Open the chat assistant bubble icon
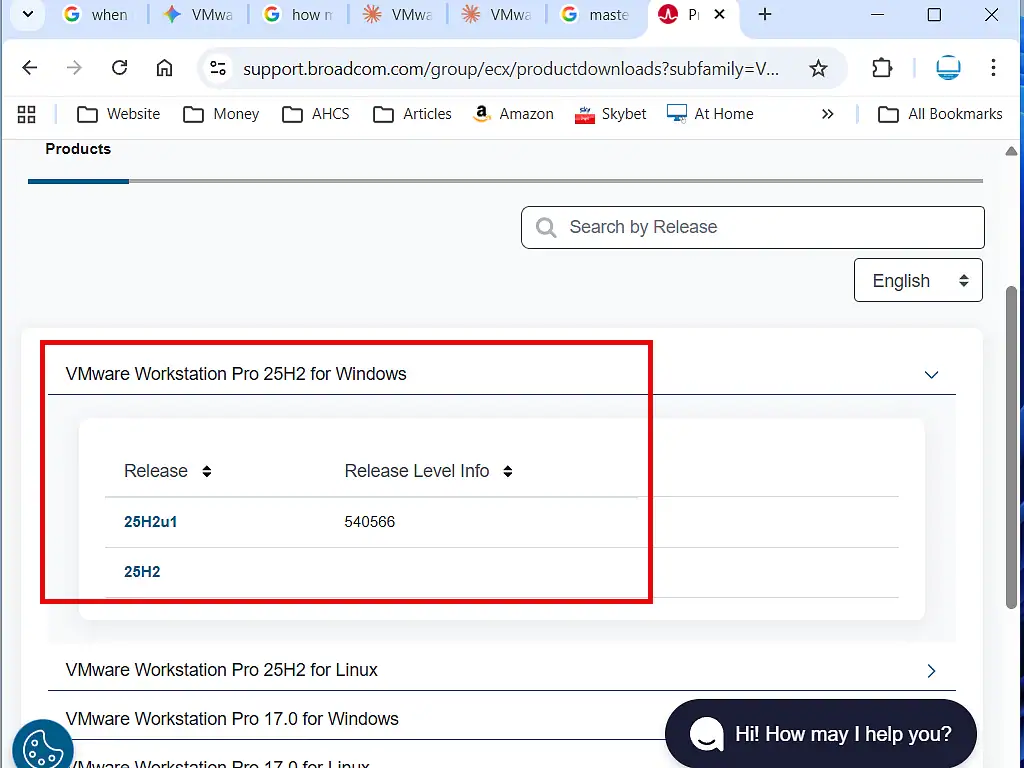This screenshot has height=768, width=1024. coord(707,734)
